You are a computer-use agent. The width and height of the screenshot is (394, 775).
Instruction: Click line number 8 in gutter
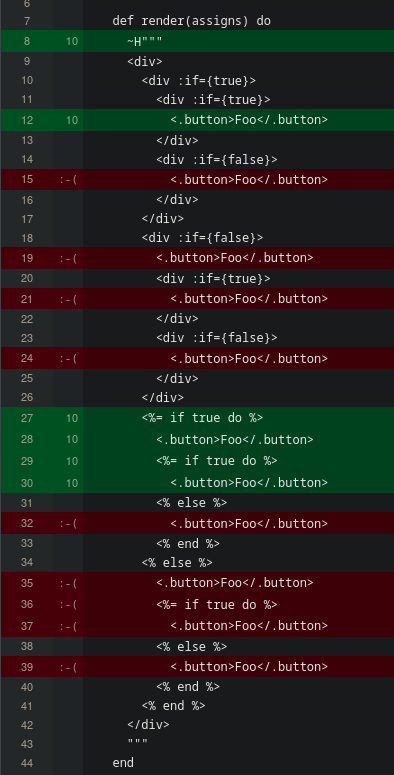(27, 41)
